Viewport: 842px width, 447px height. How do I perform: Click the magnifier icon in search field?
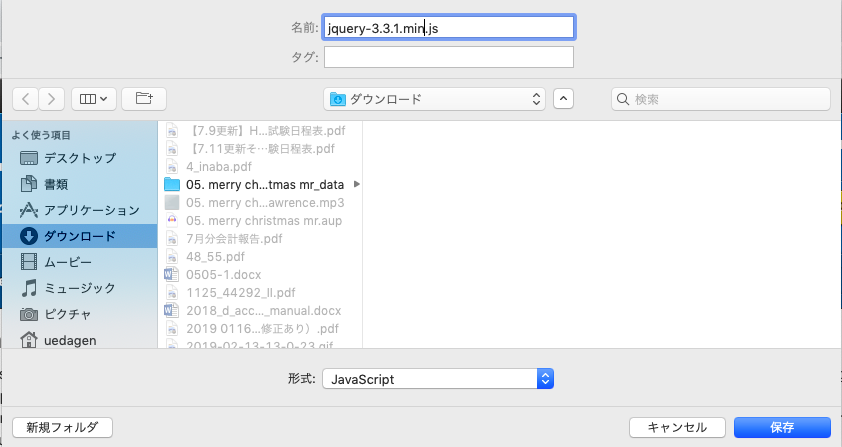[623, 99]
